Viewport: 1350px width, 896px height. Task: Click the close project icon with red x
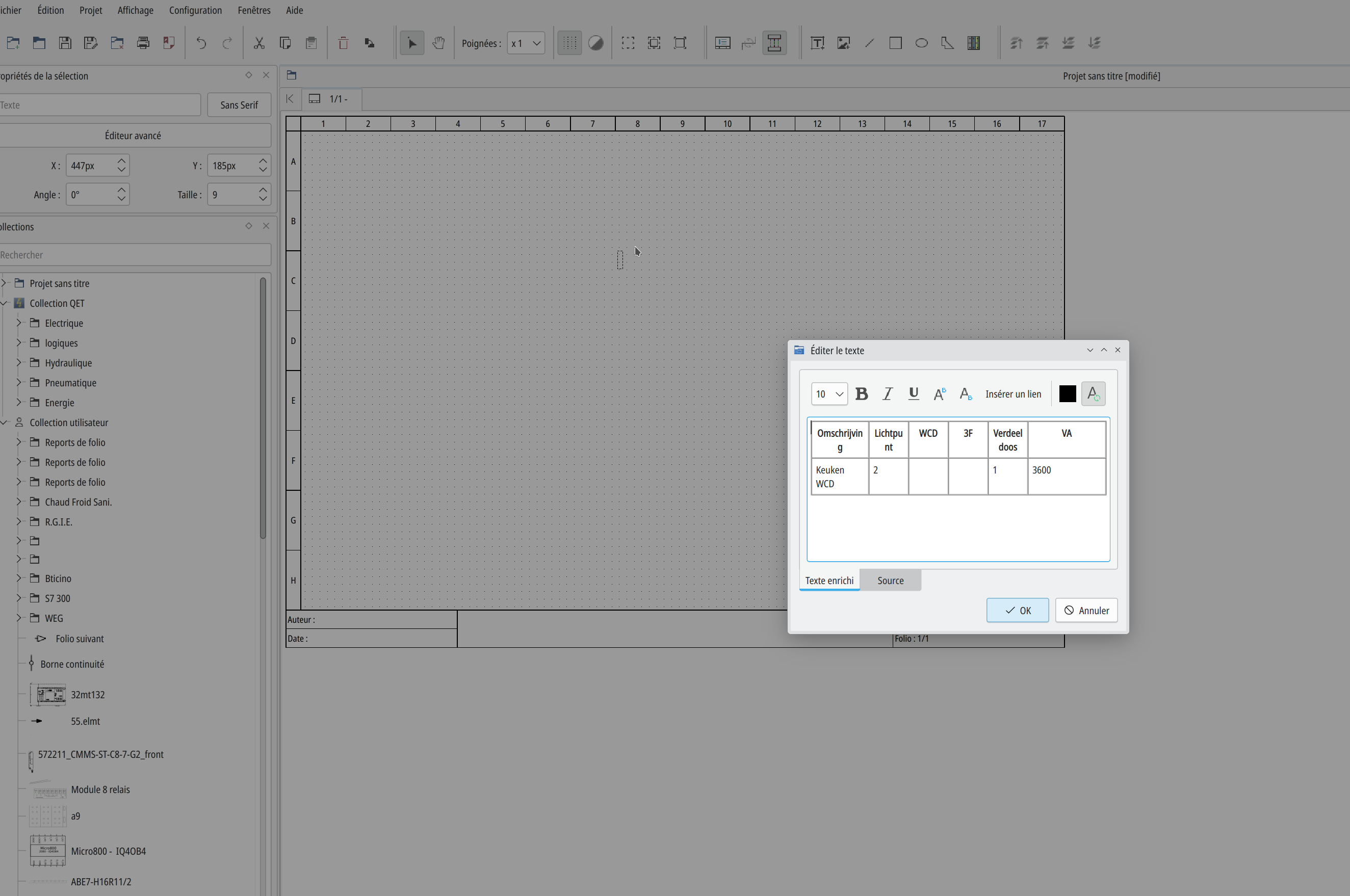(x=117, y=43)
